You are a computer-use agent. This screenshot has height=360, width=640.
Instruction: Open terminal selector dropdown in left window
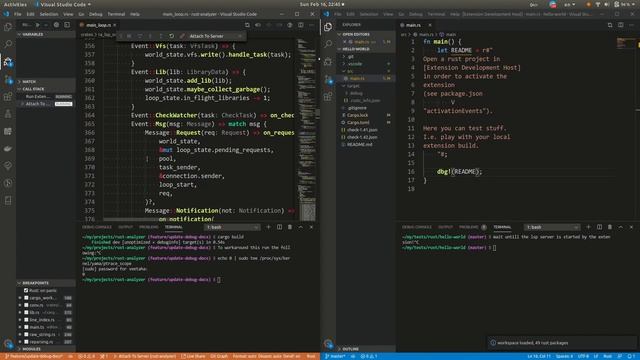point(232,227)
